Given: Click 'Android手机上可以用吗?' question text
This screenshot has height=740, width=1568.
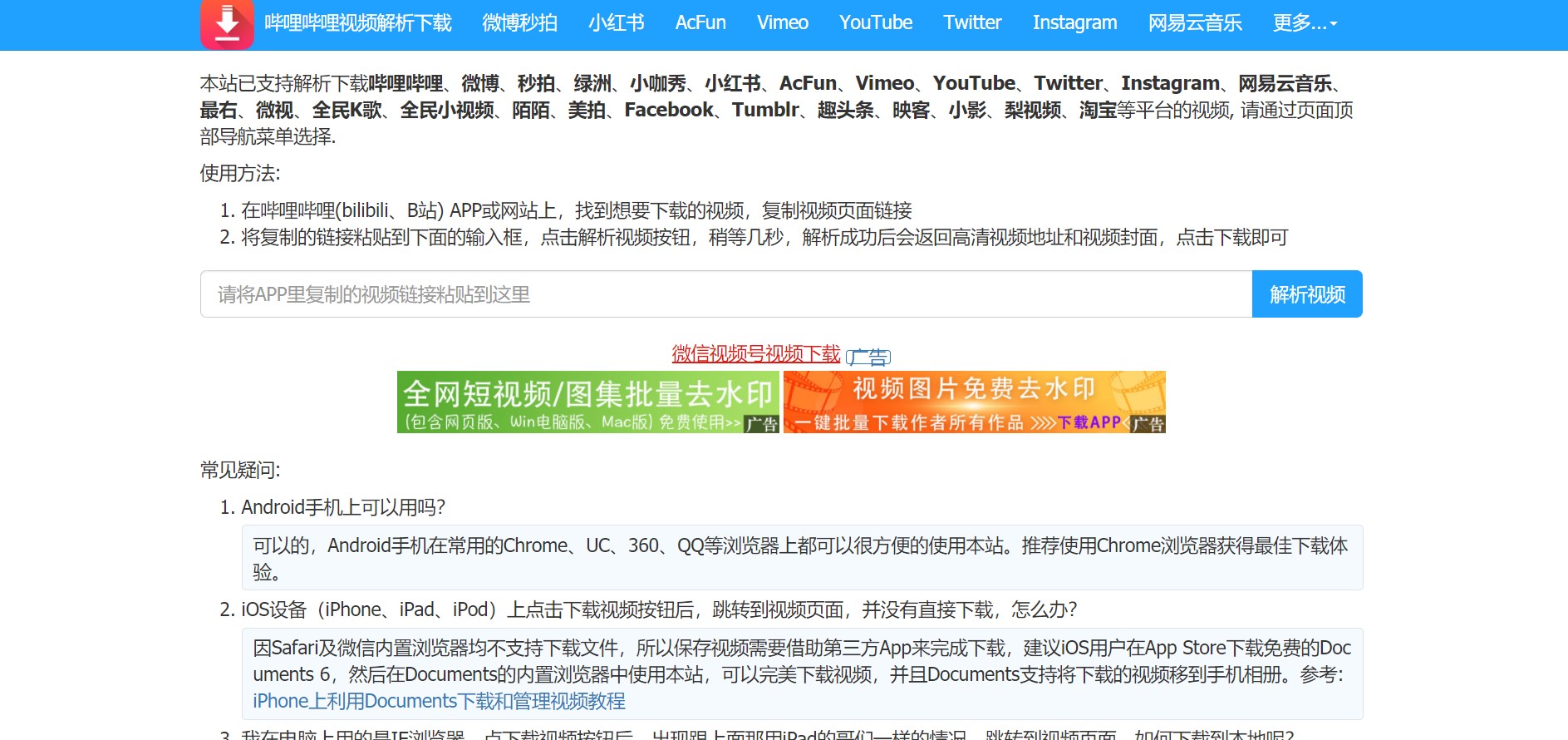Looking at the screenshot, I should click(x=343, y=507).
